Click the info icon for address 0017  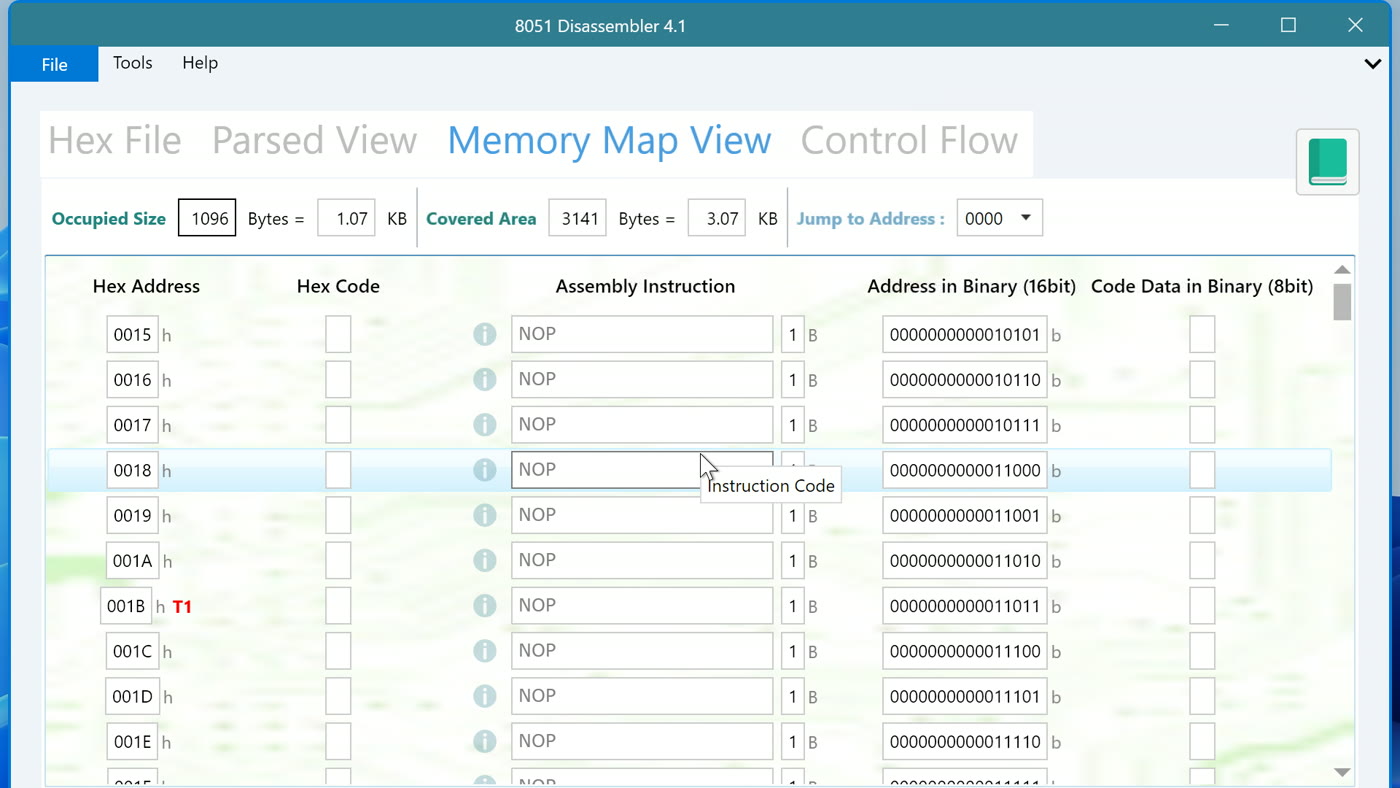pos(485,425)
